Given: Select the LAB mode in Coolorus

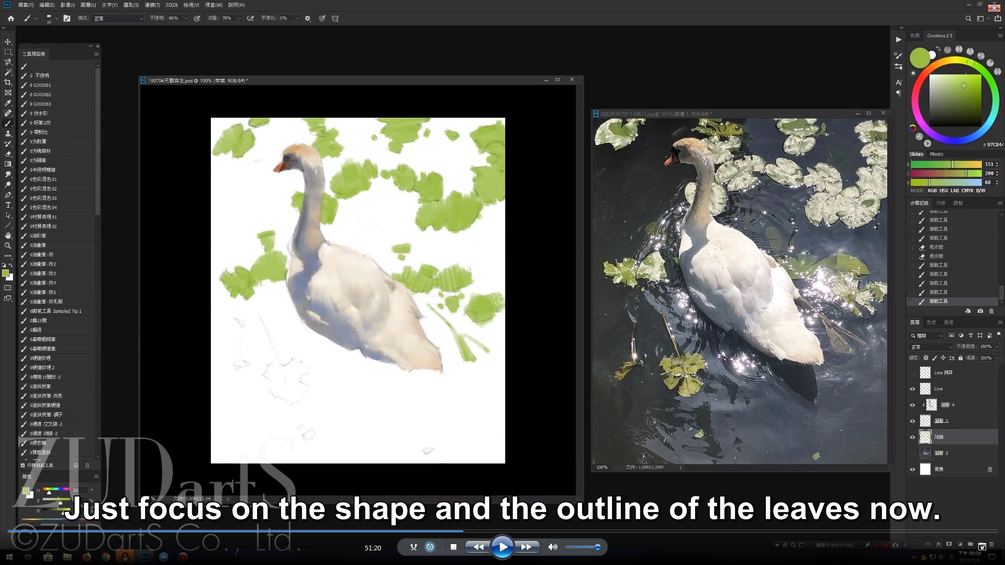Looking at the screenshot, I should (x=955, y=190).
